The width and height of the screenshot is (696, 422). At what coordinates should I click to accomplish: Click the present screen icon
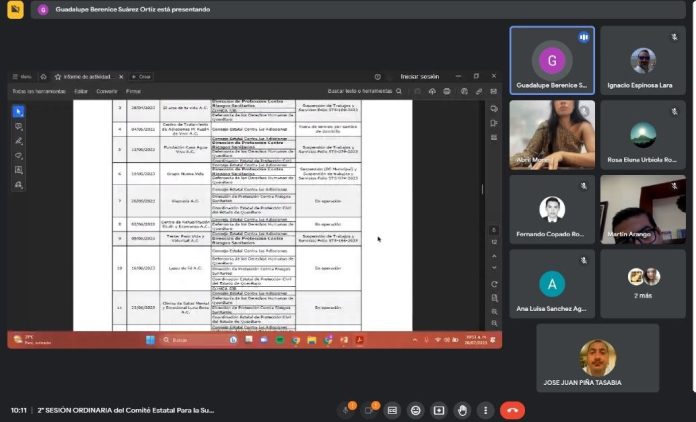438,410
